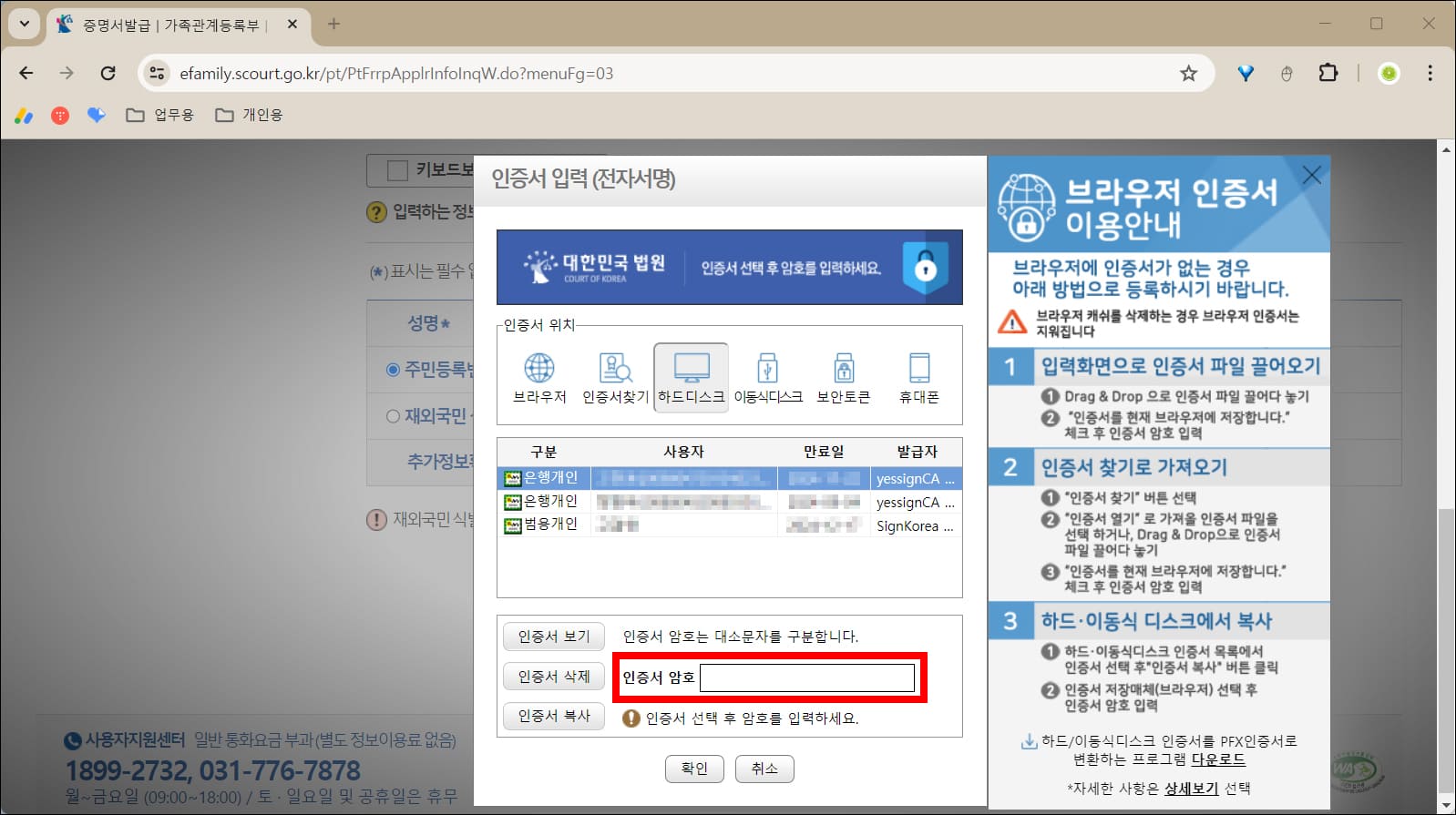
Task: Click the 인증서 보기 button
Action: click(x=554, y=636)
